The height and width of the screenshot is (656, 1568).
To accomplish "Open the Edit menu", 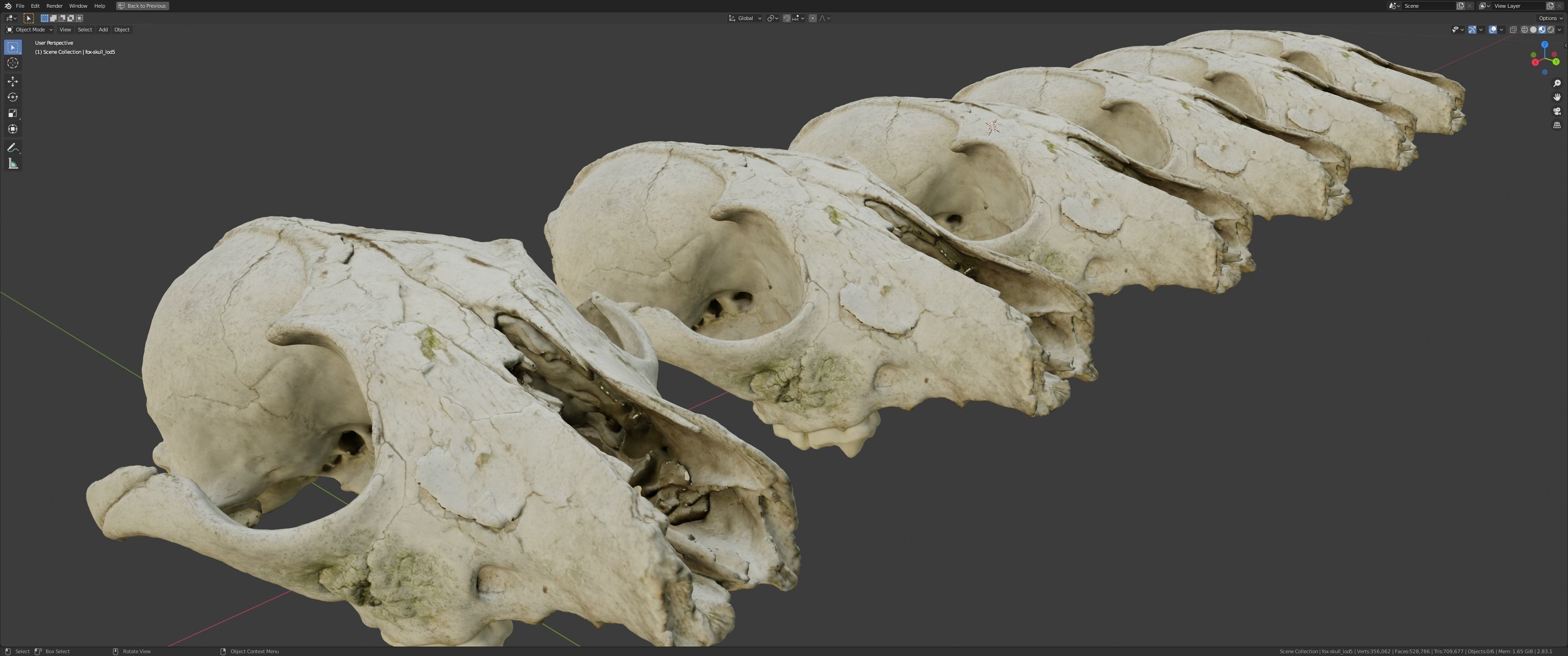I will 35,5.
